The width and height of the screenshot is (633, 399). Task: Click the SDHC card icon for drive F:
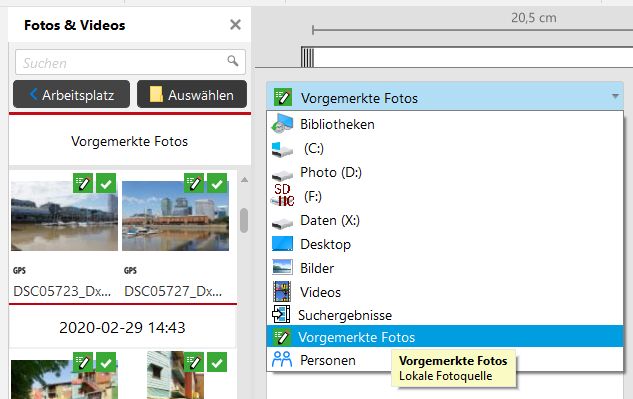point(282,195)
